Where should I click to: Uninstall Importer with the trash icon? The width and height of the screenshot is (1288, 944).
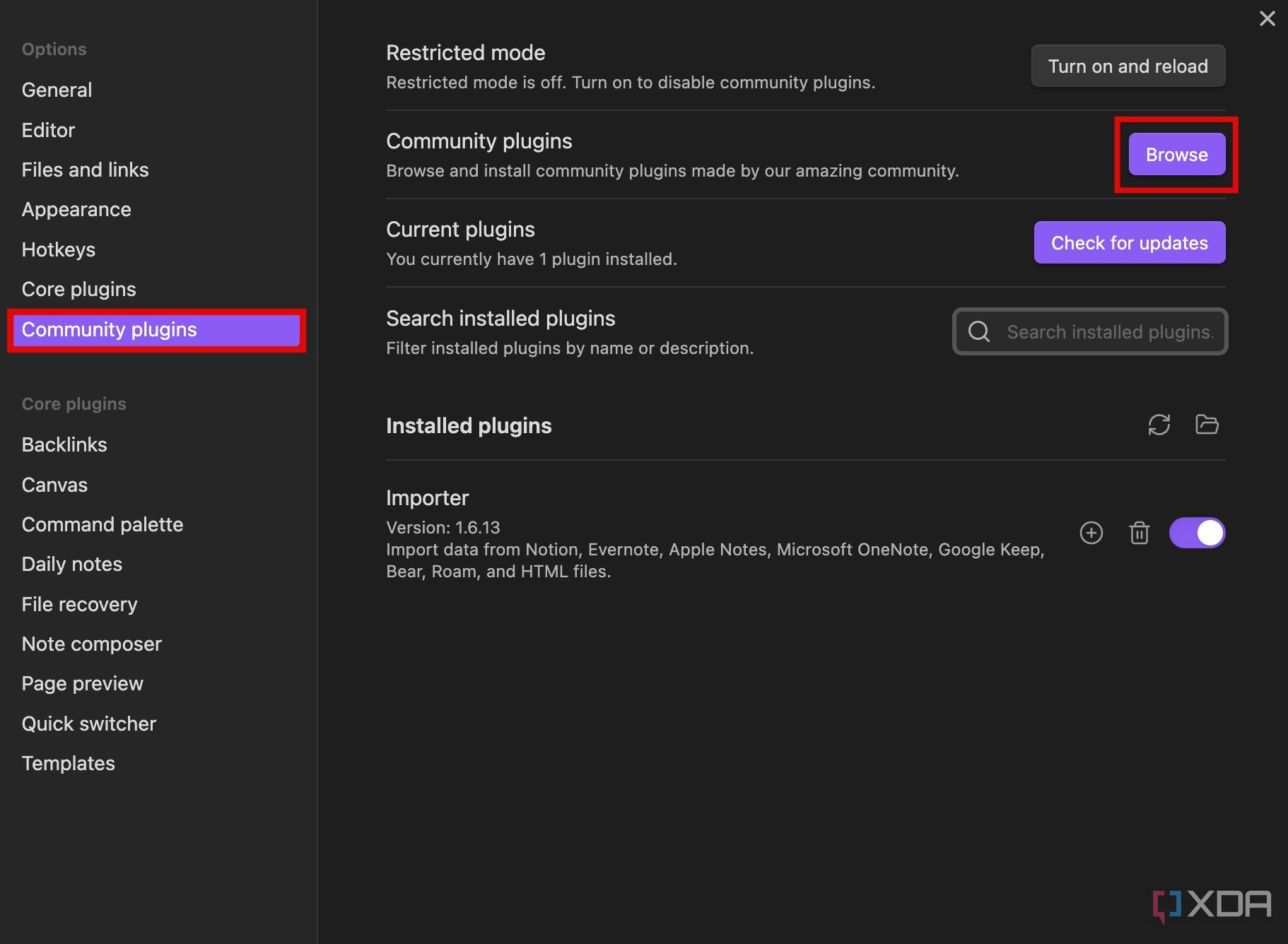(1139, 533)
